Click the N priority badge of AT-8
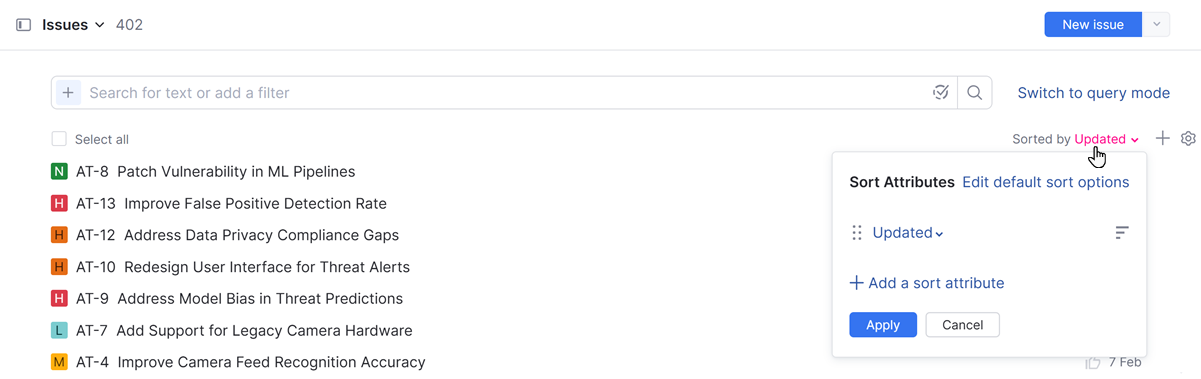 coord(59,172)
